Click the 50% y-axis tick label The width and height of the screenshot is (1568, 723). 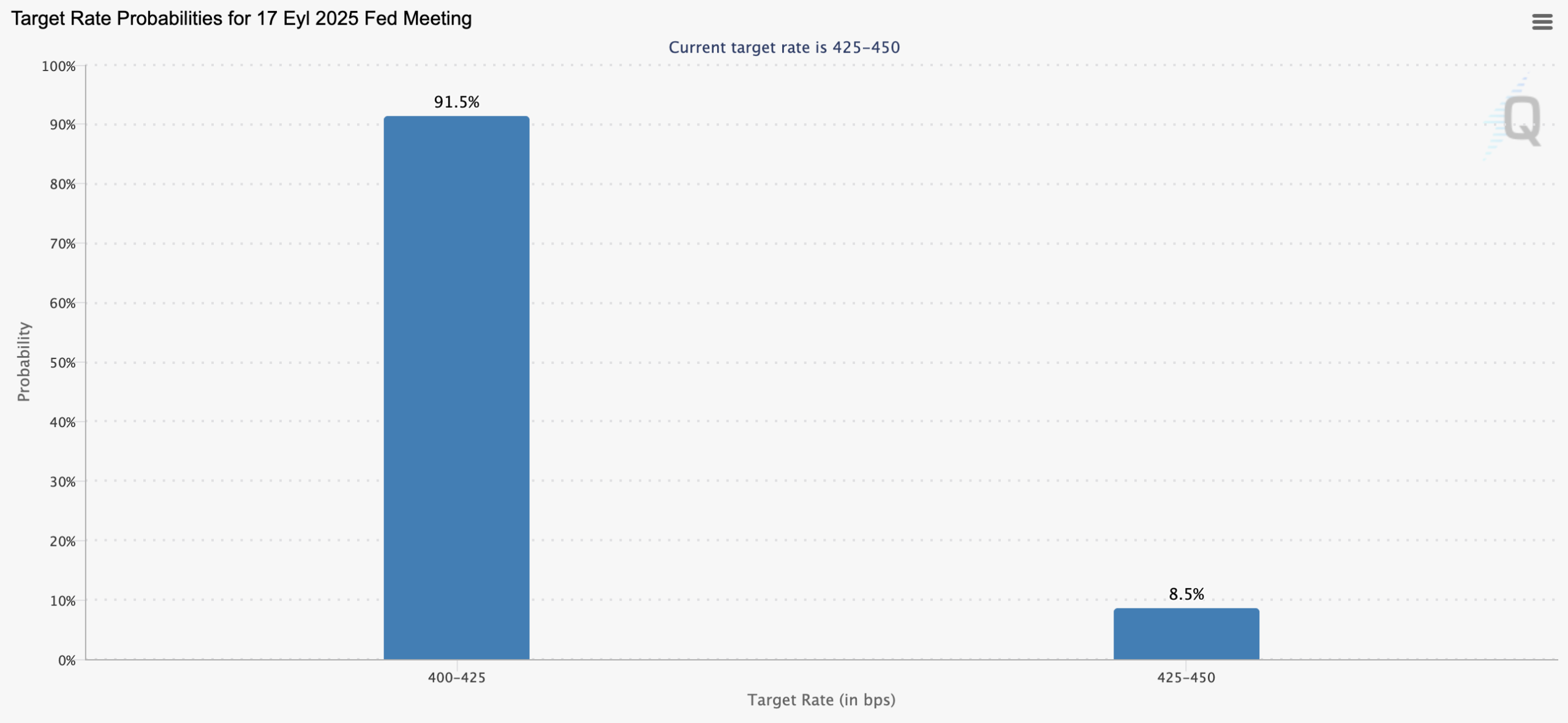(62, 363)
